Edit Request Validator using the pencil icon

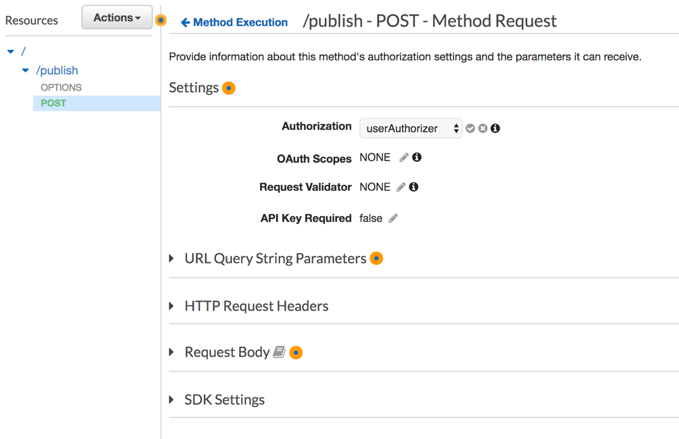point(401,187)
